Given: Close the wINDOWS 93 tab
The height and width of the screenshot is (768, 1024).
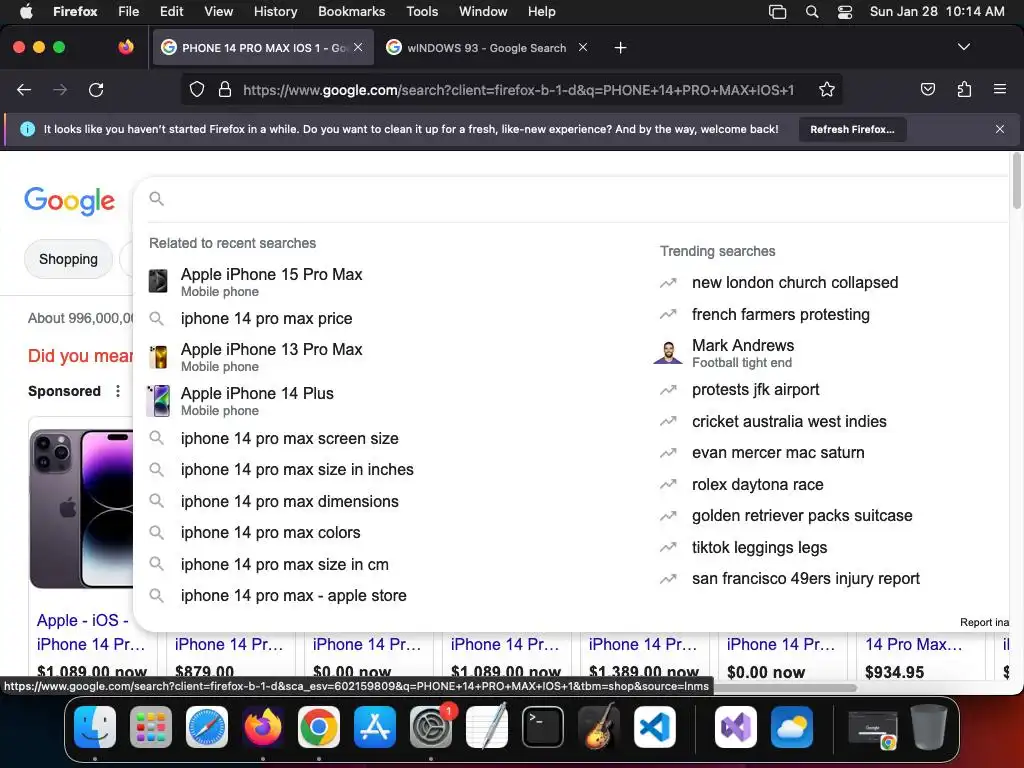Looking at the screenshot, I should pyautogui.click(x=583, y=47).
